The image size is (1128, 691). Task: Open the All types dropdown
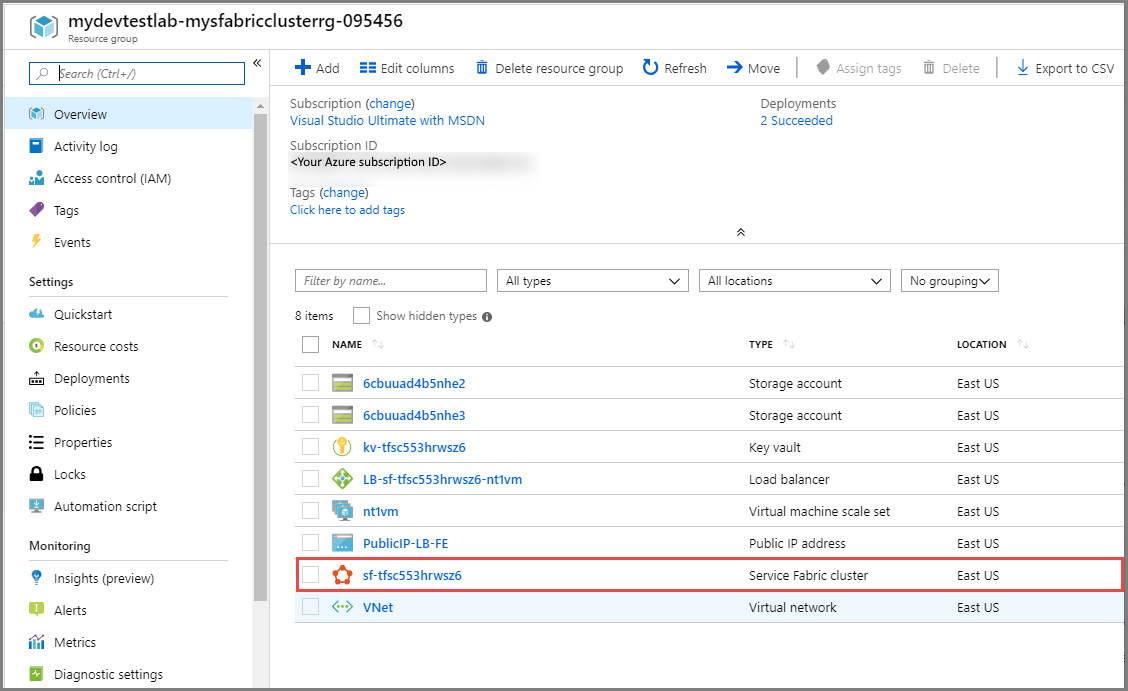tap(593, 280)
